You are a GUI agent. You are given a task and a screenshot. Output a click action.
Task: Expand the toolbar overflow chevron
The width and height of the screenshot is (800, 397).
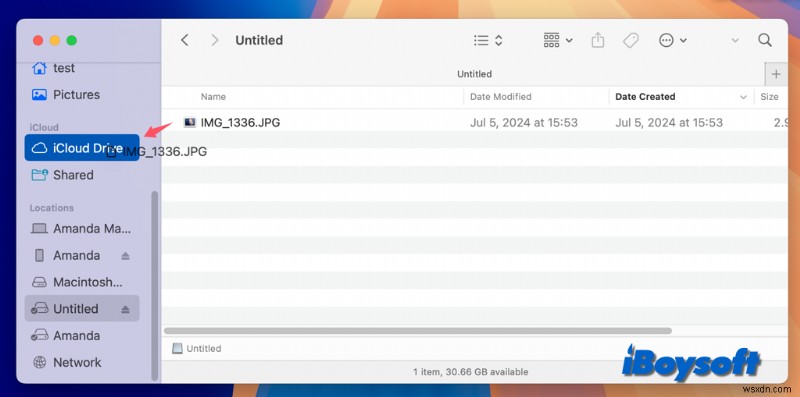(735, 40)
